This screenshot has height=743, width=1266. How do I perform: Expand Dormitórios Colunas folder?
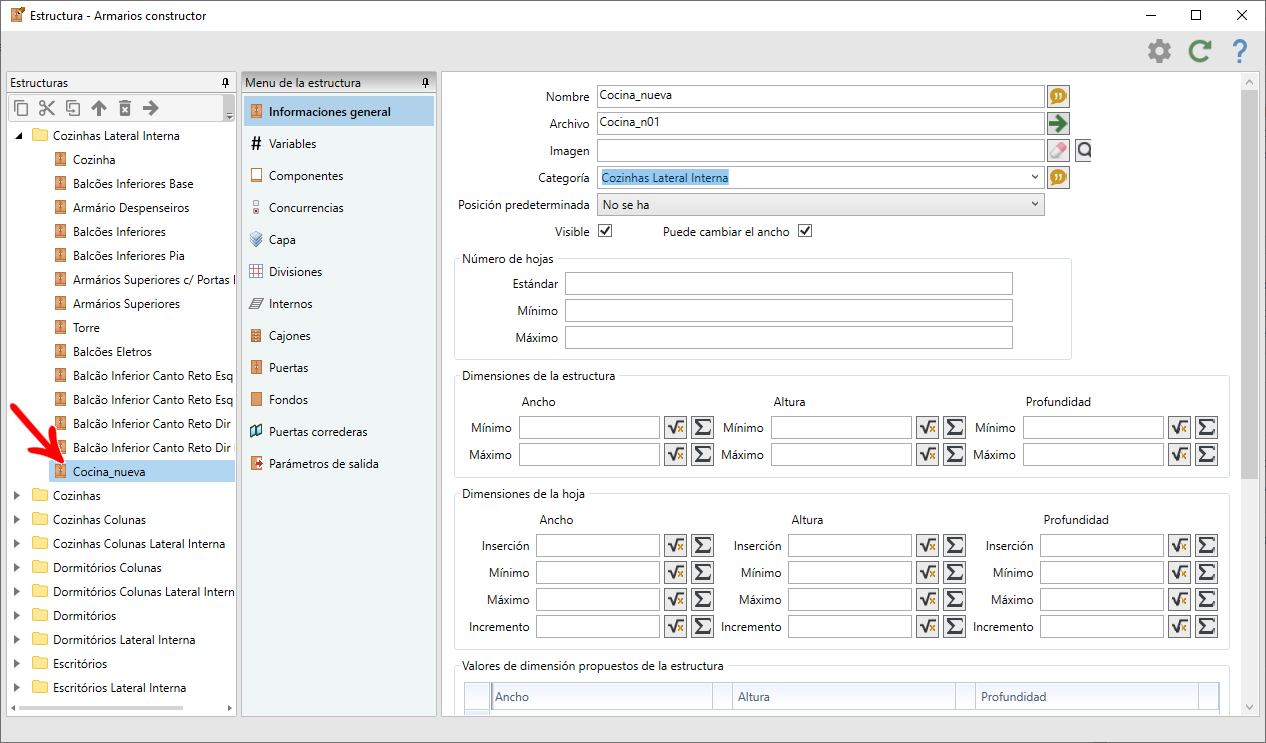click(x=18, y=567)
